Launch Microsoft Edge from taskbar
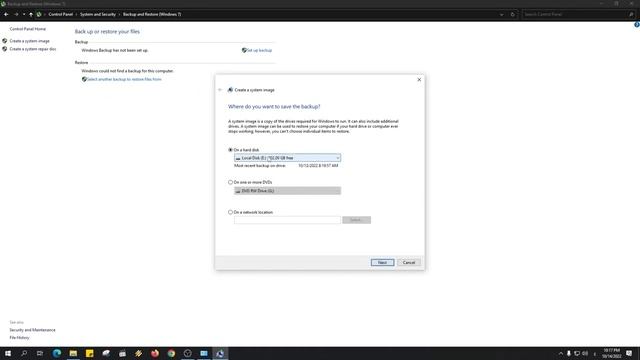The height and width of the screenshot is (360, 640). (x=57, y=353)
